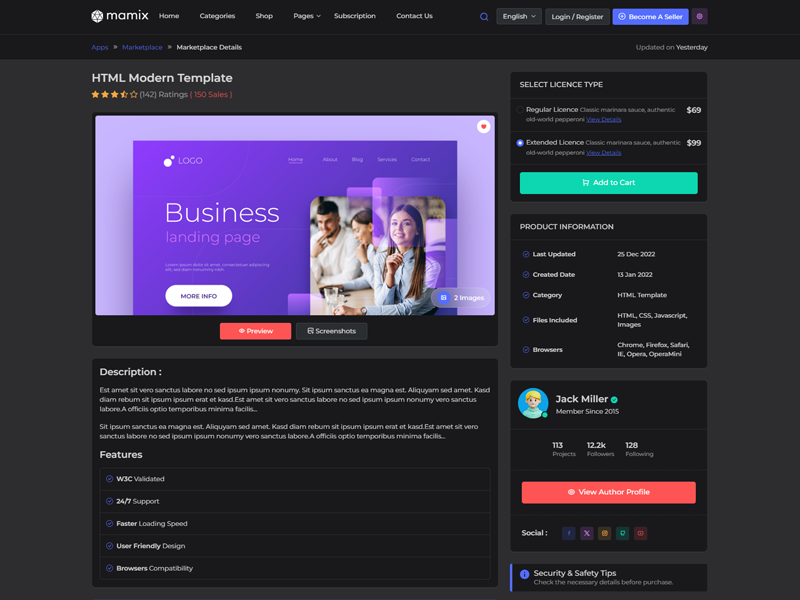This screenshot has width=800, height=600.
Task: Click the red Preview button
Action: pos(255,331)
